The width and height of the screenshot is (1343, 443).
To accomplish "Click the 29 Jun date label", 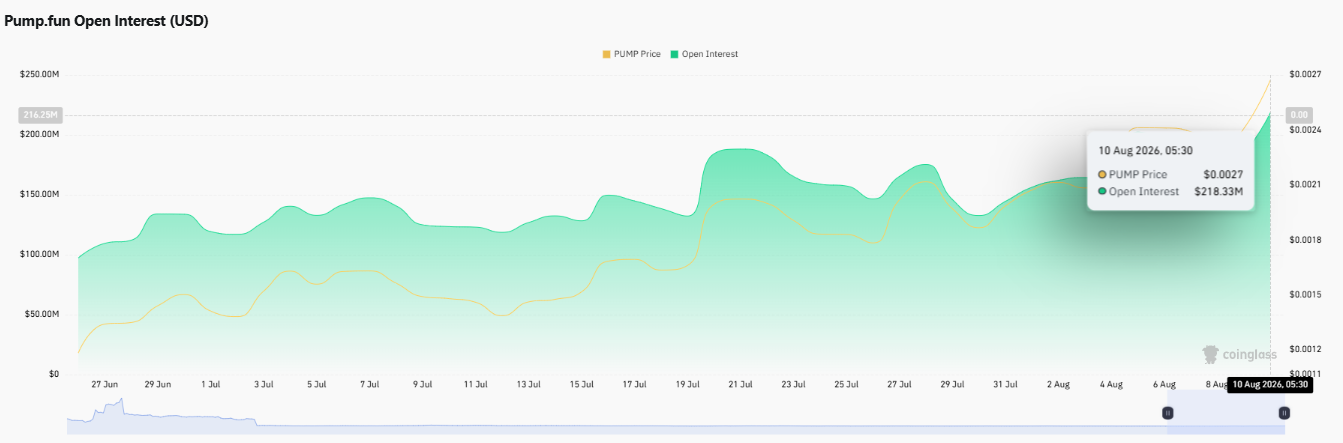I will (x=158, y=384).
